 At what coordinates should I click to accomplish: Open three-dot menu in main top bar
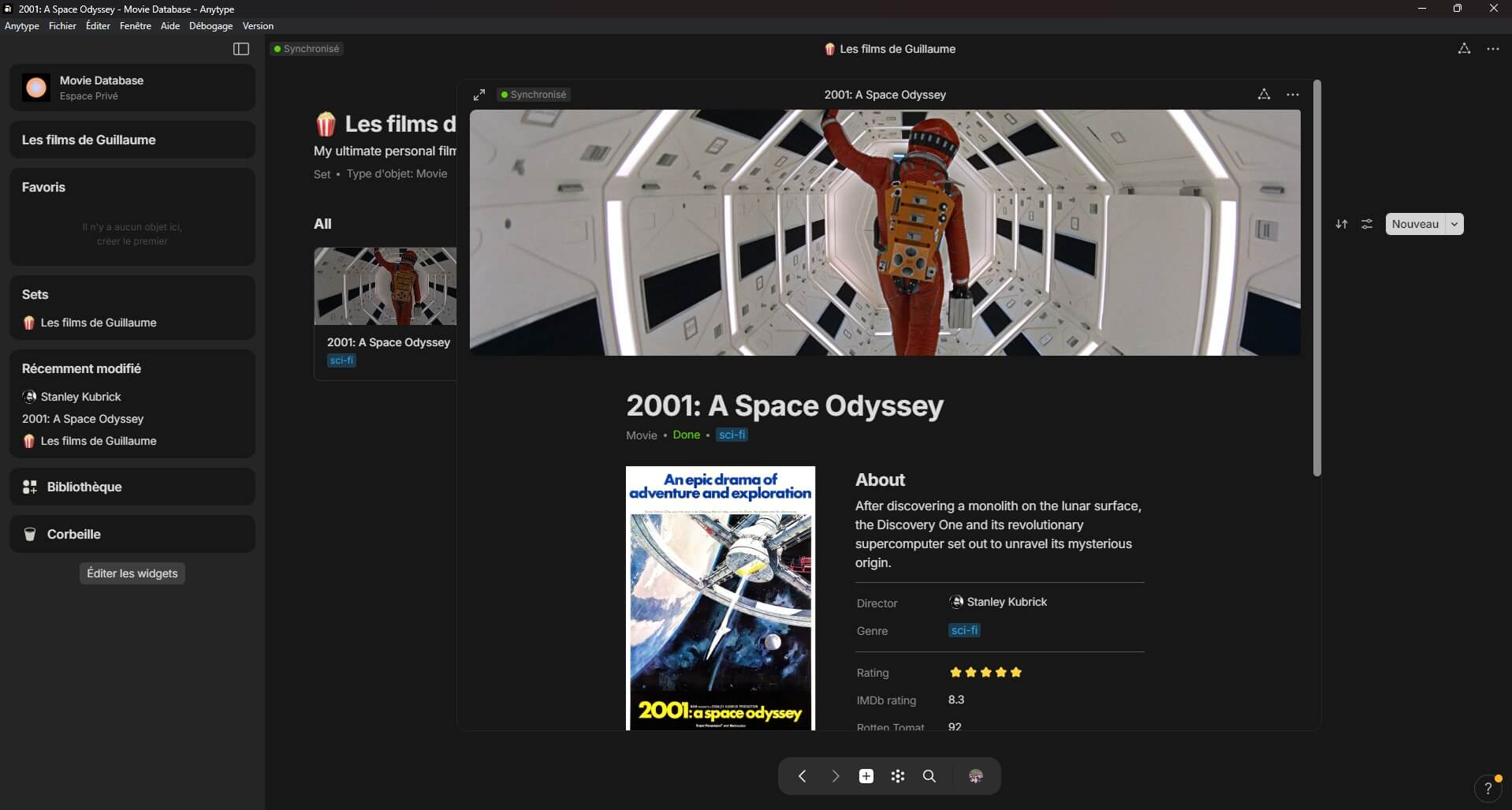(x=1493, y=49)
